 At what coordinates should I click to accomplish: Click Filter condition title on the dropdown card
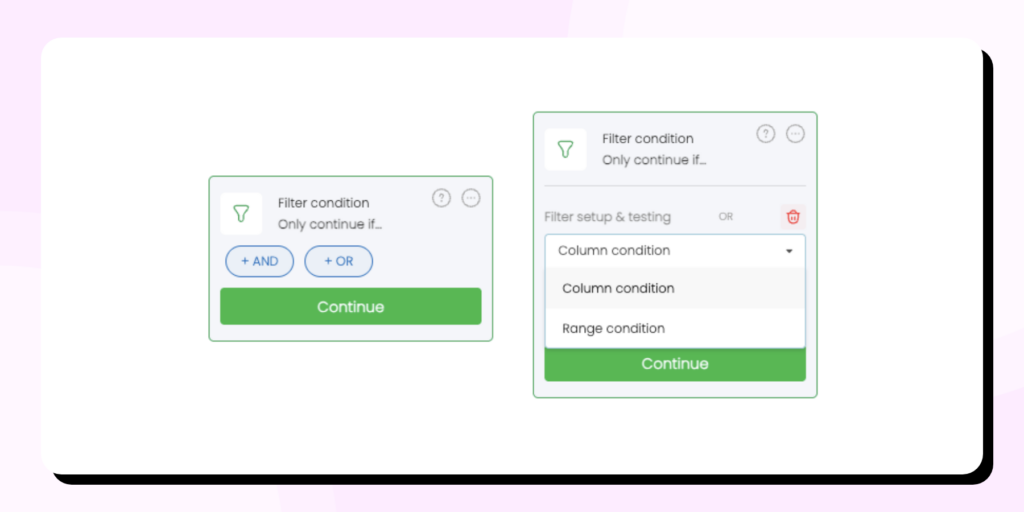pyautogui.click(x=648, y=138)
